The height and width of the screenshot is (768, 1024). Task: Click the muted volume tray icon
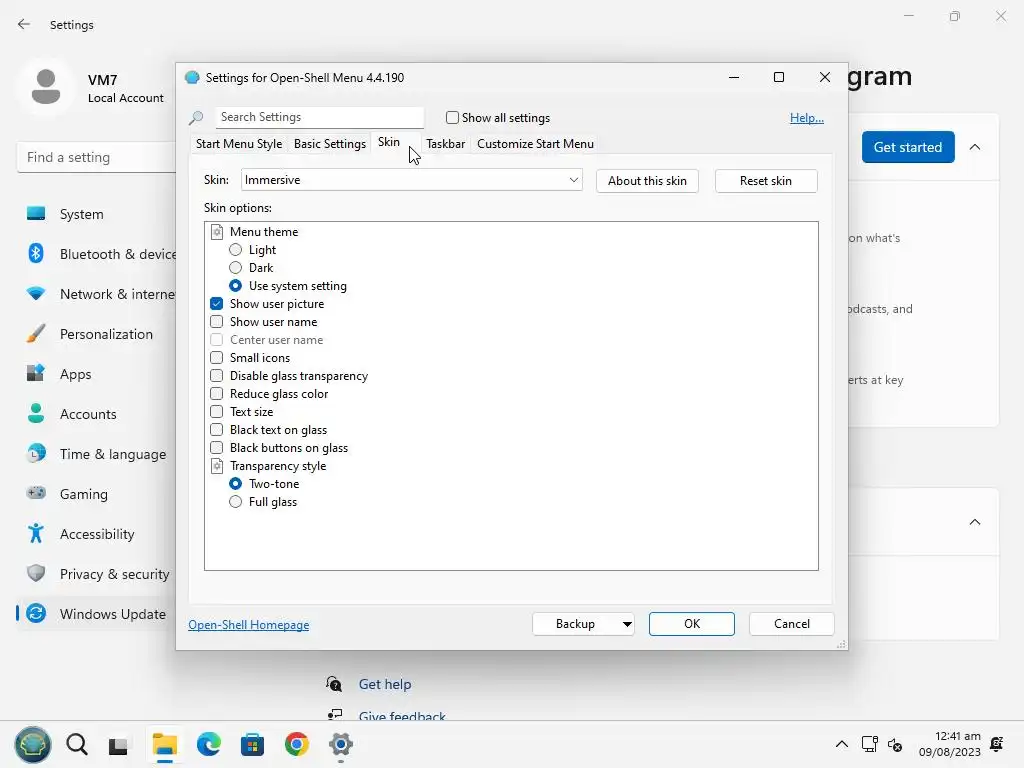click(x=895, y=744)
